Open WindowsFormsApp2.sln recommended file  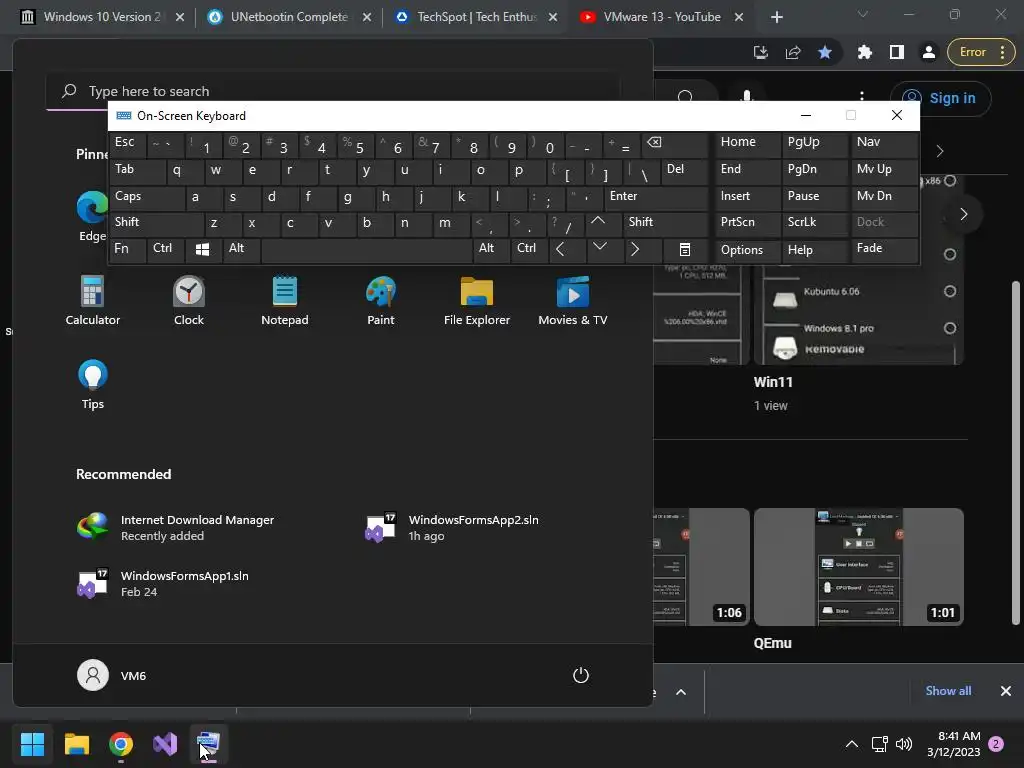pyautogui.click(x=453, y=528)
